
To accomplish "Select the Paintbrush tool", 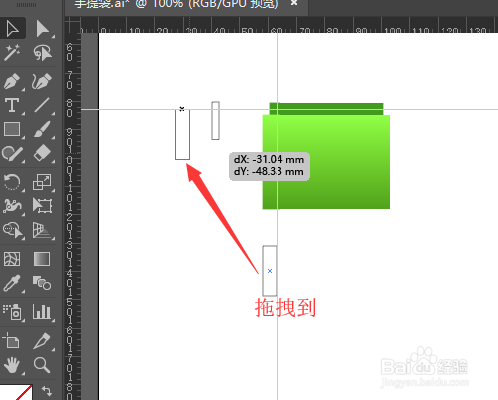I will 42,129.
